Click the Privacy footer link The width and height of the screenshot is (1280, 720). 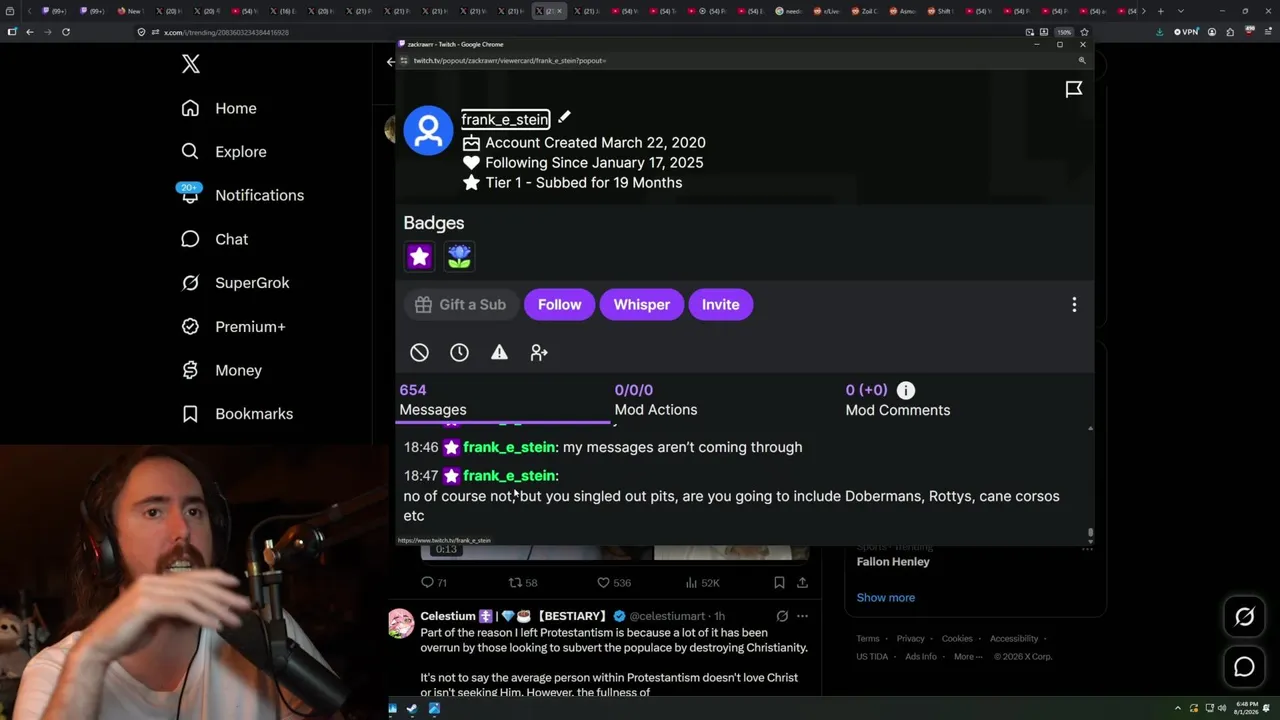(x=911, y=639)
